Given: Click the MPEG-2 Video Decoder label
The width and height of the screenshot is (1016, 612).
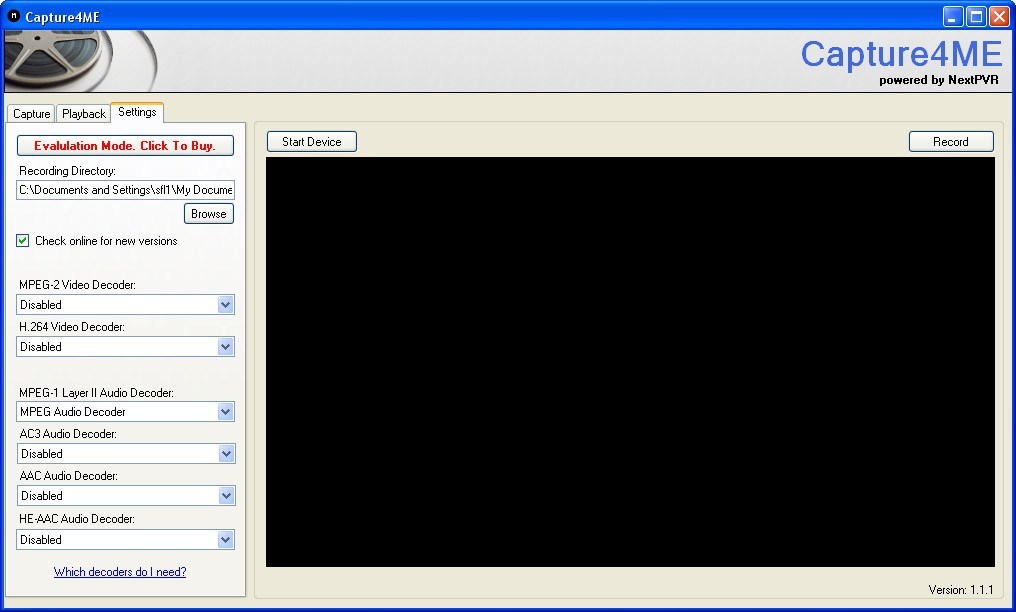Looking at the screenshot, I should pyautogui.click(x=77, y=285).
